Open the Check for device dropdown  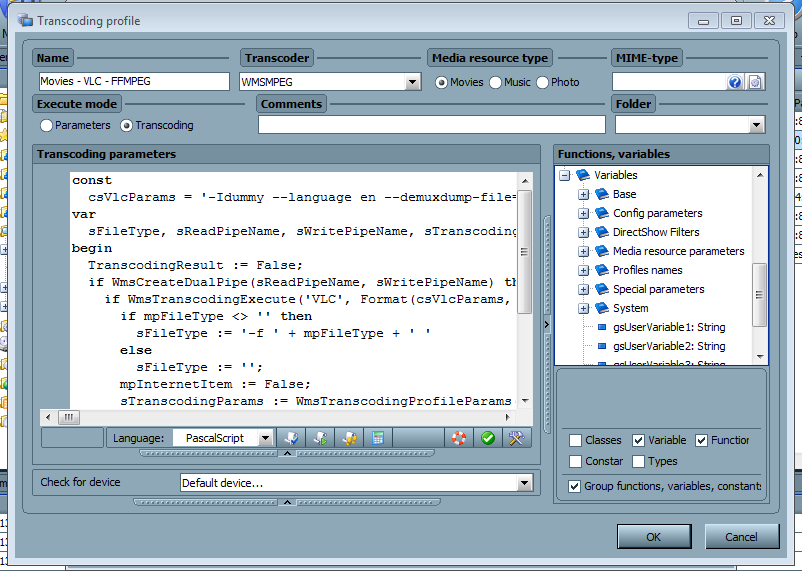[524, 483]
